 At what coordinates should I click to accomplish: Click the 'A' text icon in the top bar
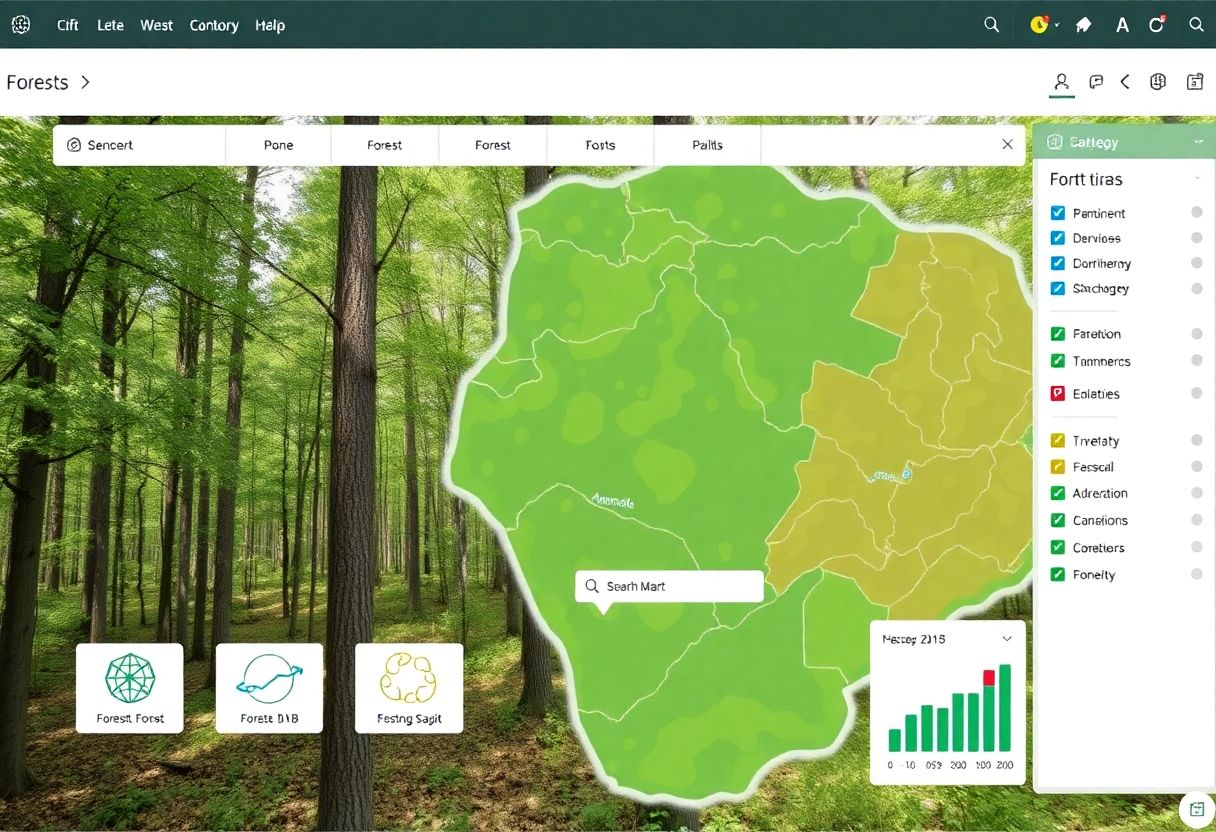(1122, 25)
